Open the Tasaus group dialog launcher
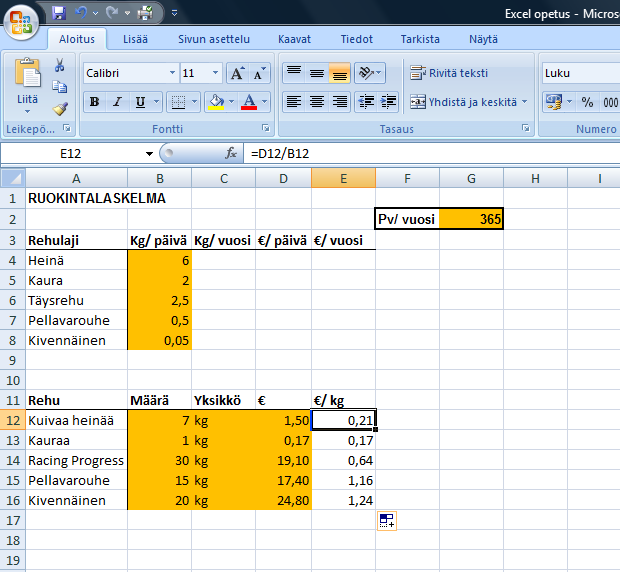 click(x=525, y=128)
